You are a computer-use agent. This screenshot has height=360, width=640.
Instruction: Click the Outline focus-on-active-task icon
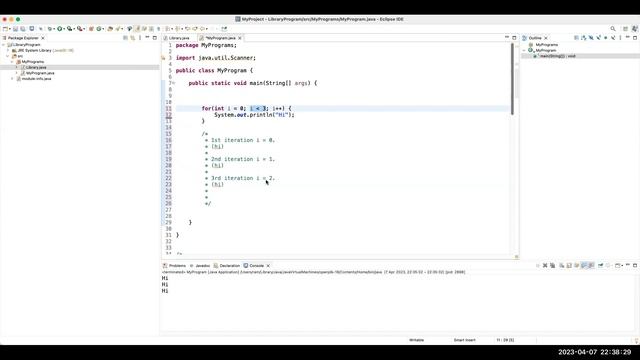coord(576,38)
